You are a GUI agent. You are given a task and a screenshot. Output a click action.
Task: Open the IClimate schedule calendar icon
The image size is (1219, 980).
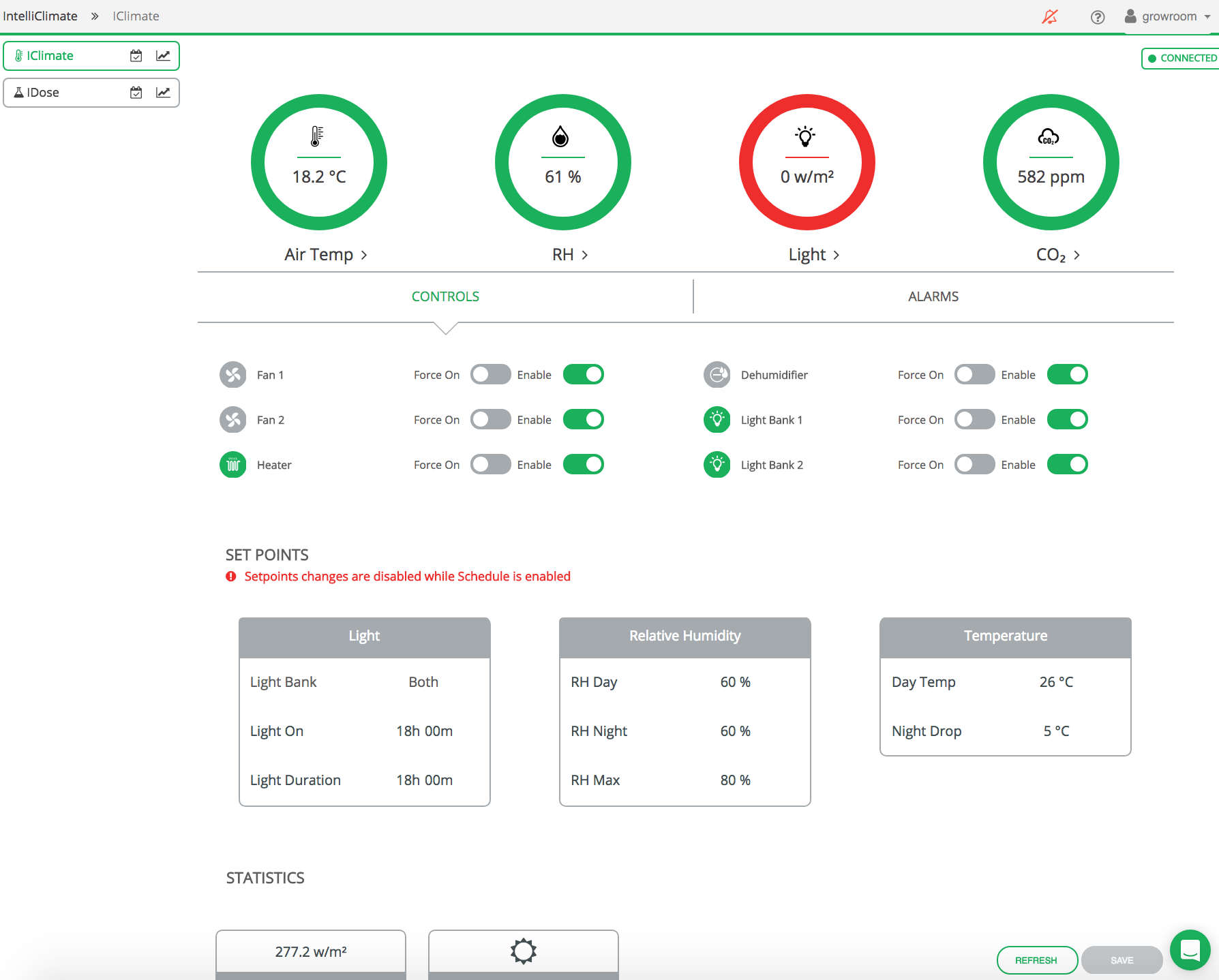[136, 55]
